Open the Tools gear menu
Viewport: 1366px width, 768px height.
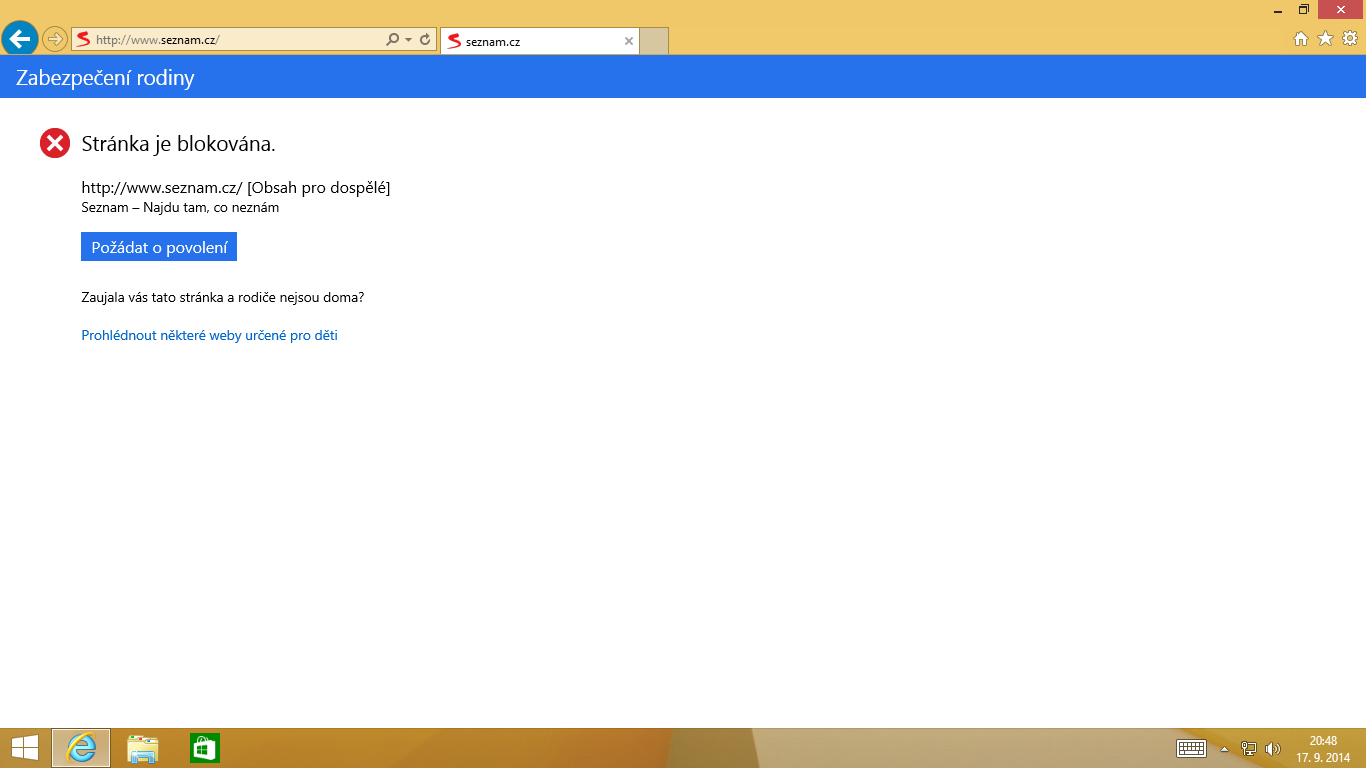pos(1349,39)
